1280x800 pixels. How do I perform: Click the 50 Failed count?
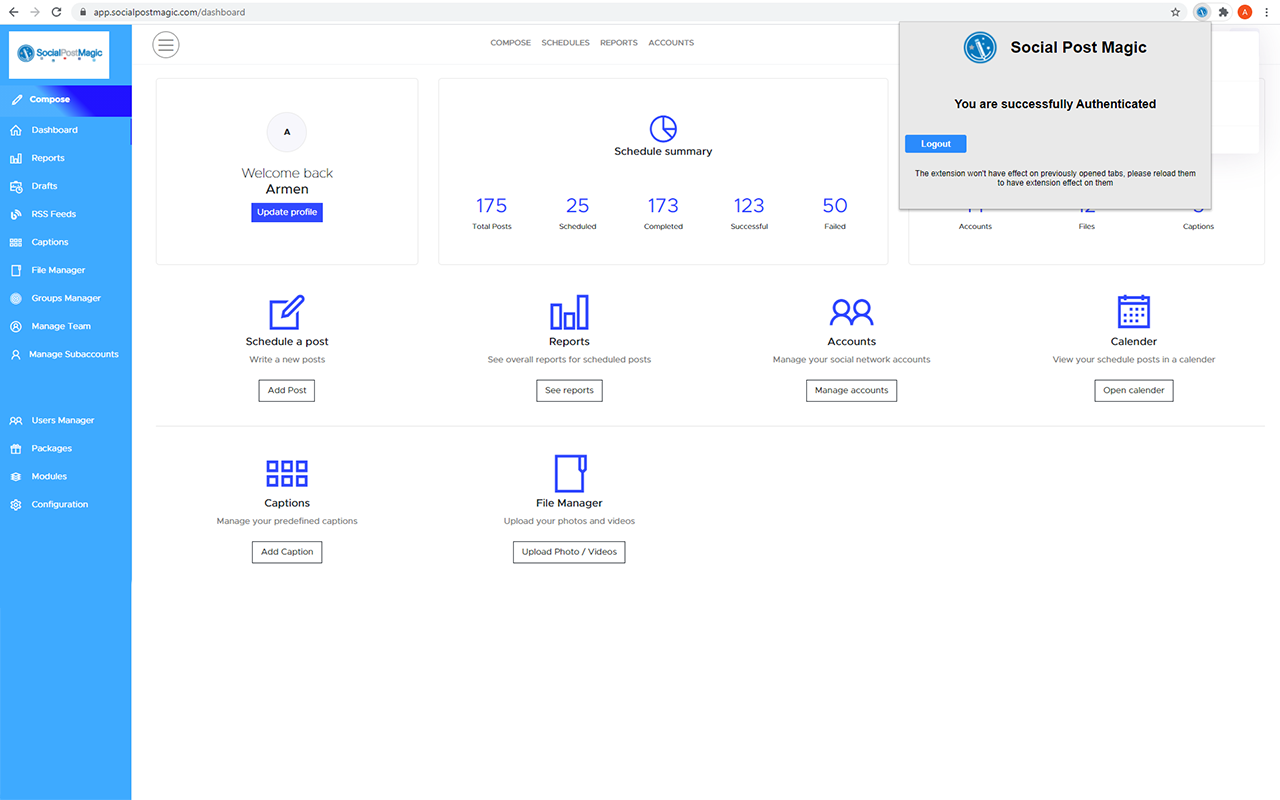(835, 205)
